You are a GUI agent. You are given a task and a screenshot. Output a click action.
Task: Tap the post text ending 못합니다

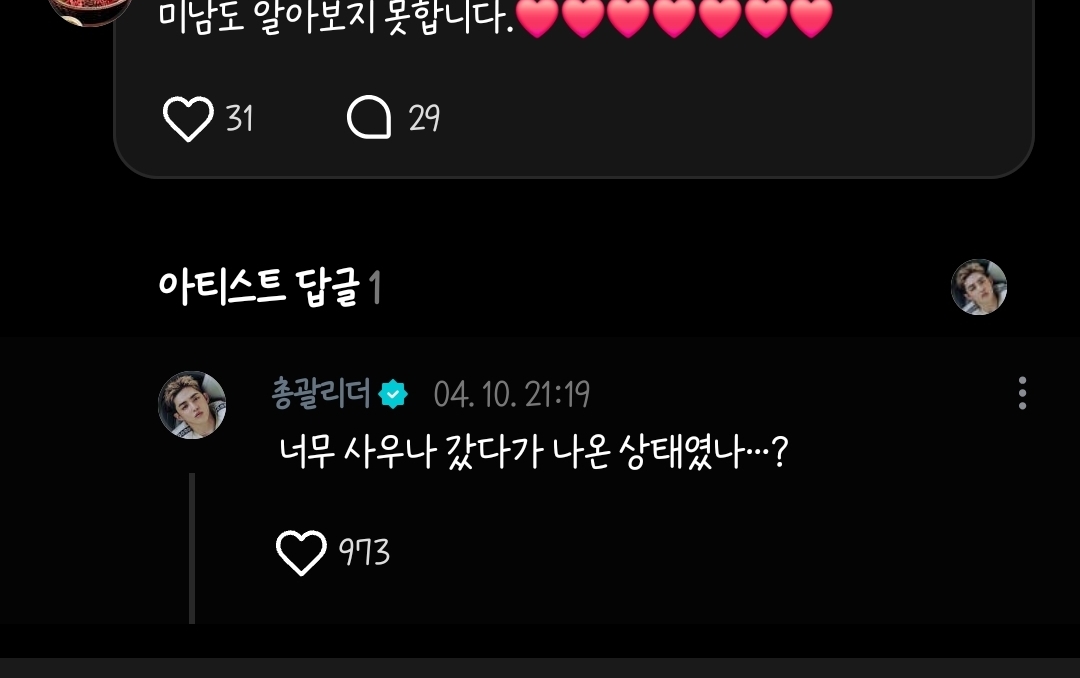tap(337, 17)
